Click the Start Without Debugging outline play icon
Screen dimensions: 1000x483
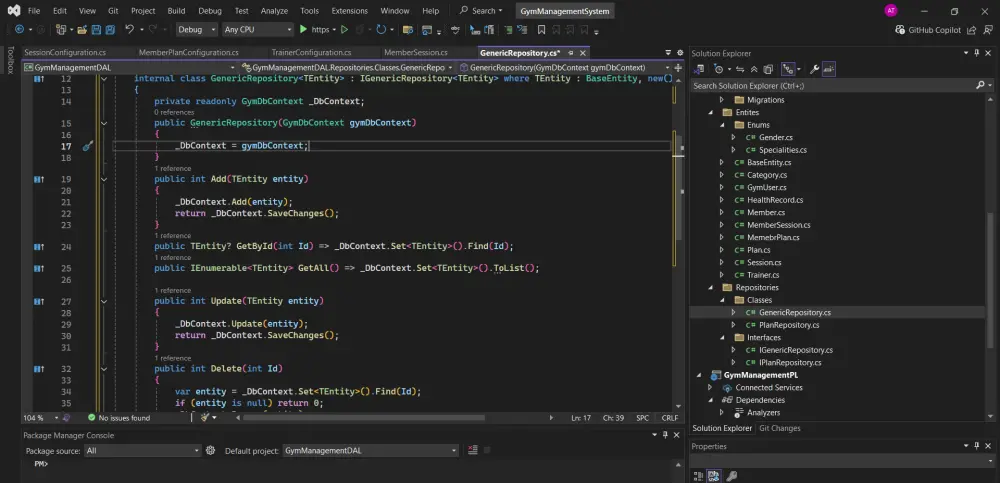click(x=344, y=29)
